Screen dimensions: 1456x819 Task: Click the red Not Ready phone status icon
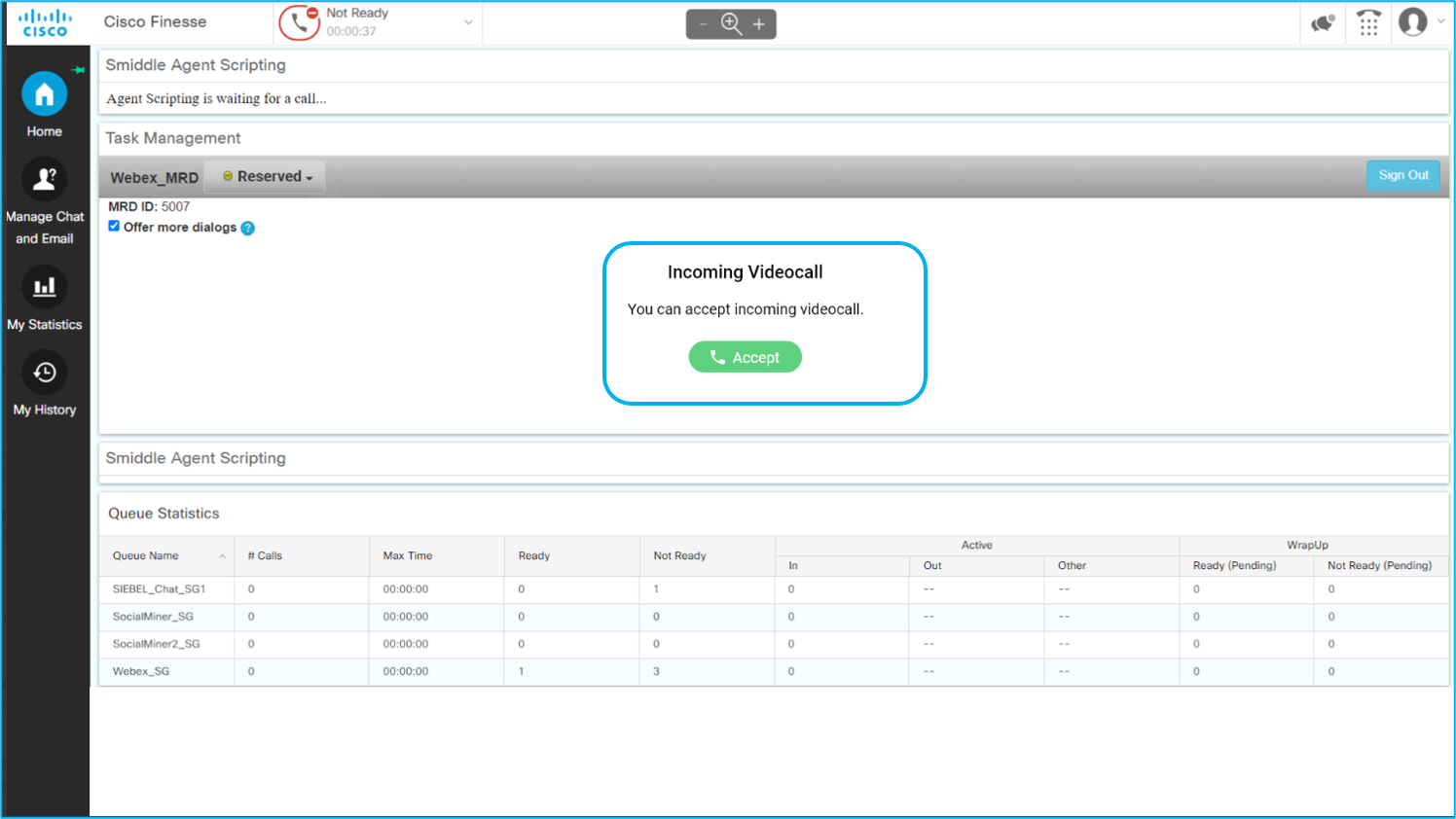click(x=300, y=21)
